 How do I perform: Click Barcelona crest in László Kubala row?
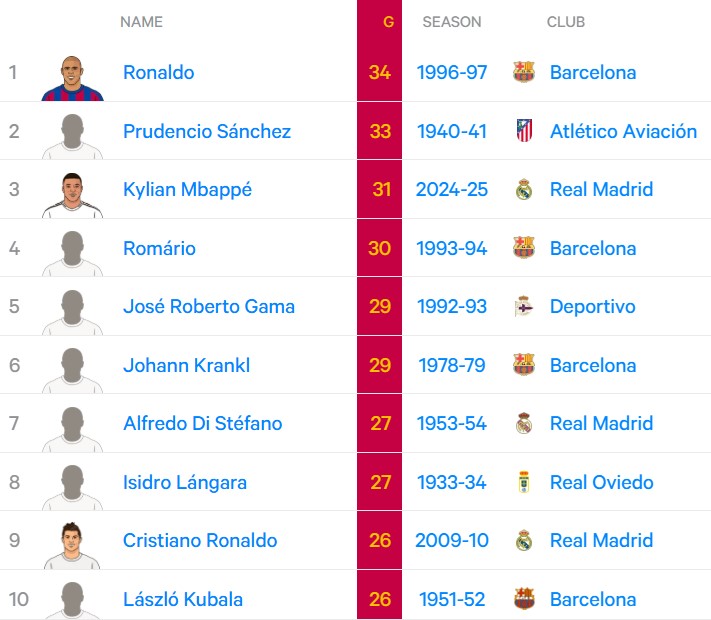[x=523, y=599]
